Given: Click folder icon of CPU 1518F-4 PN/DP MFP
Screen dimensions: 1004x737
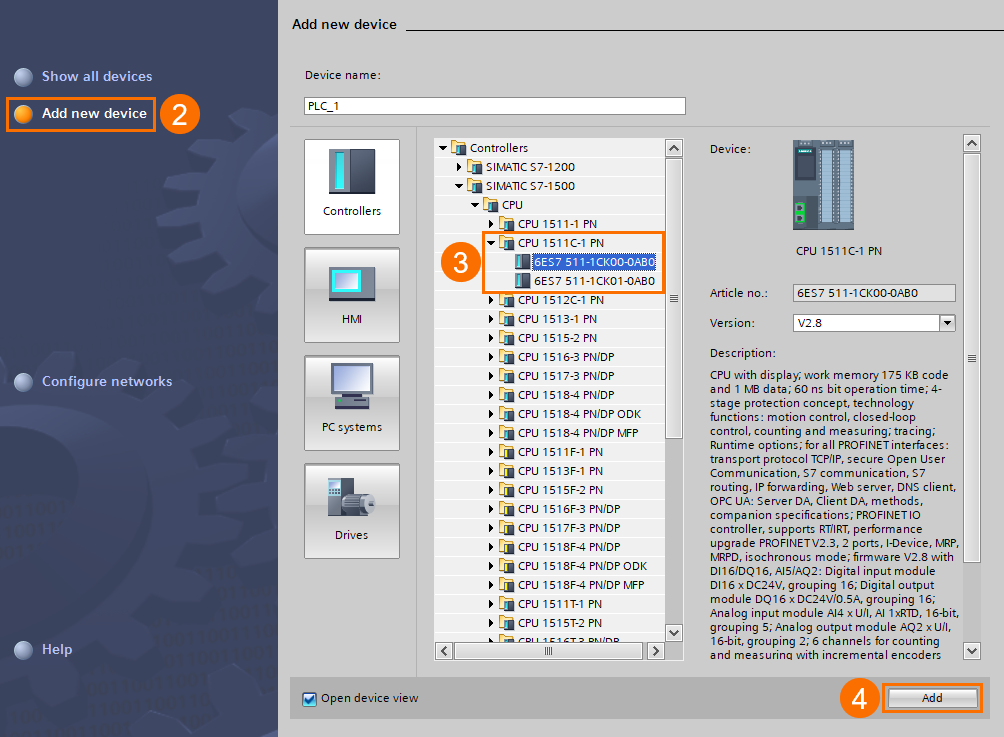Looking at the screenshot, I should (x=506, y=585).
